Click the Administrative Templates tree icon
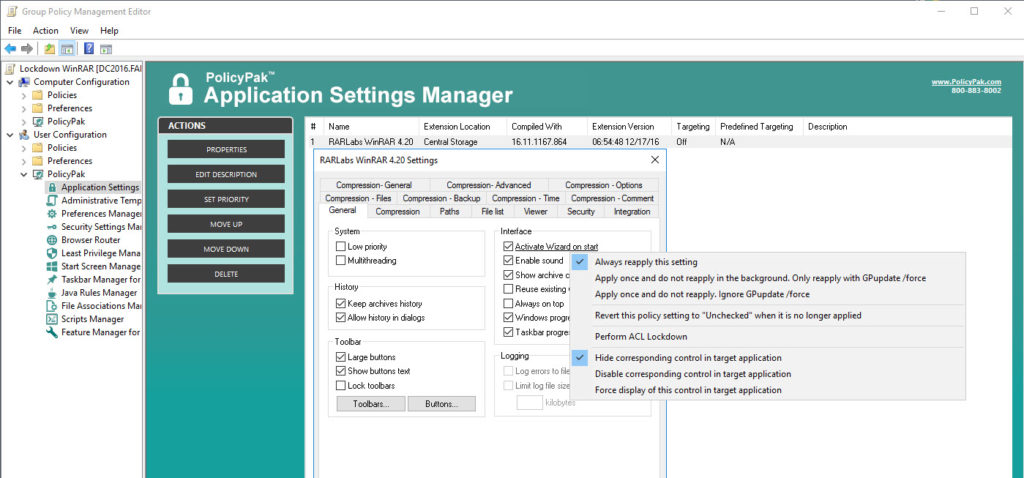1024x478 pixels. [52, 200]
